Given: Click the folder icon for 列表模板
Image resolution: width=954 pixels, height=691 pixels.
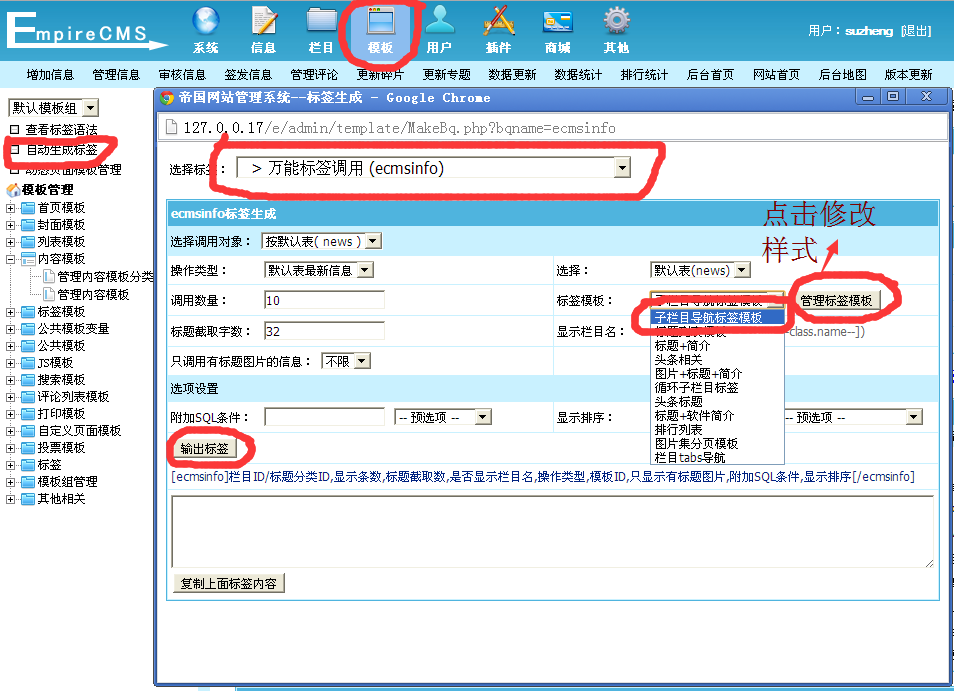Looking at the screenshot, I should coord(28,242).
